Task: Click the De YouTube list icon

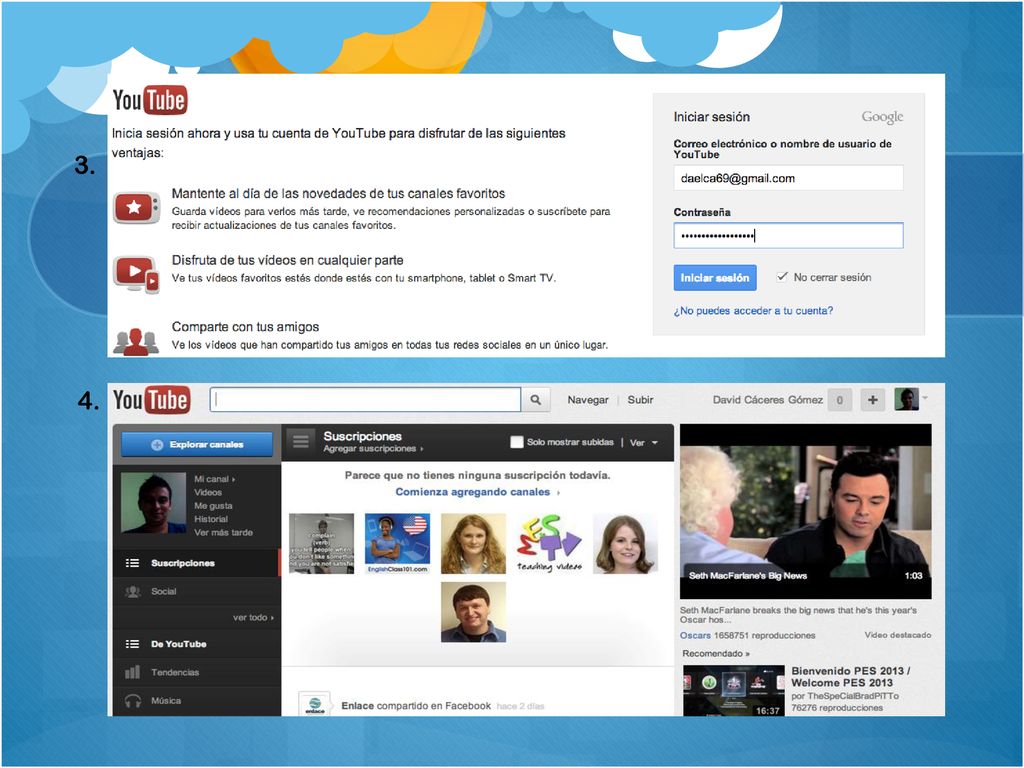Action: click(133, 644)
